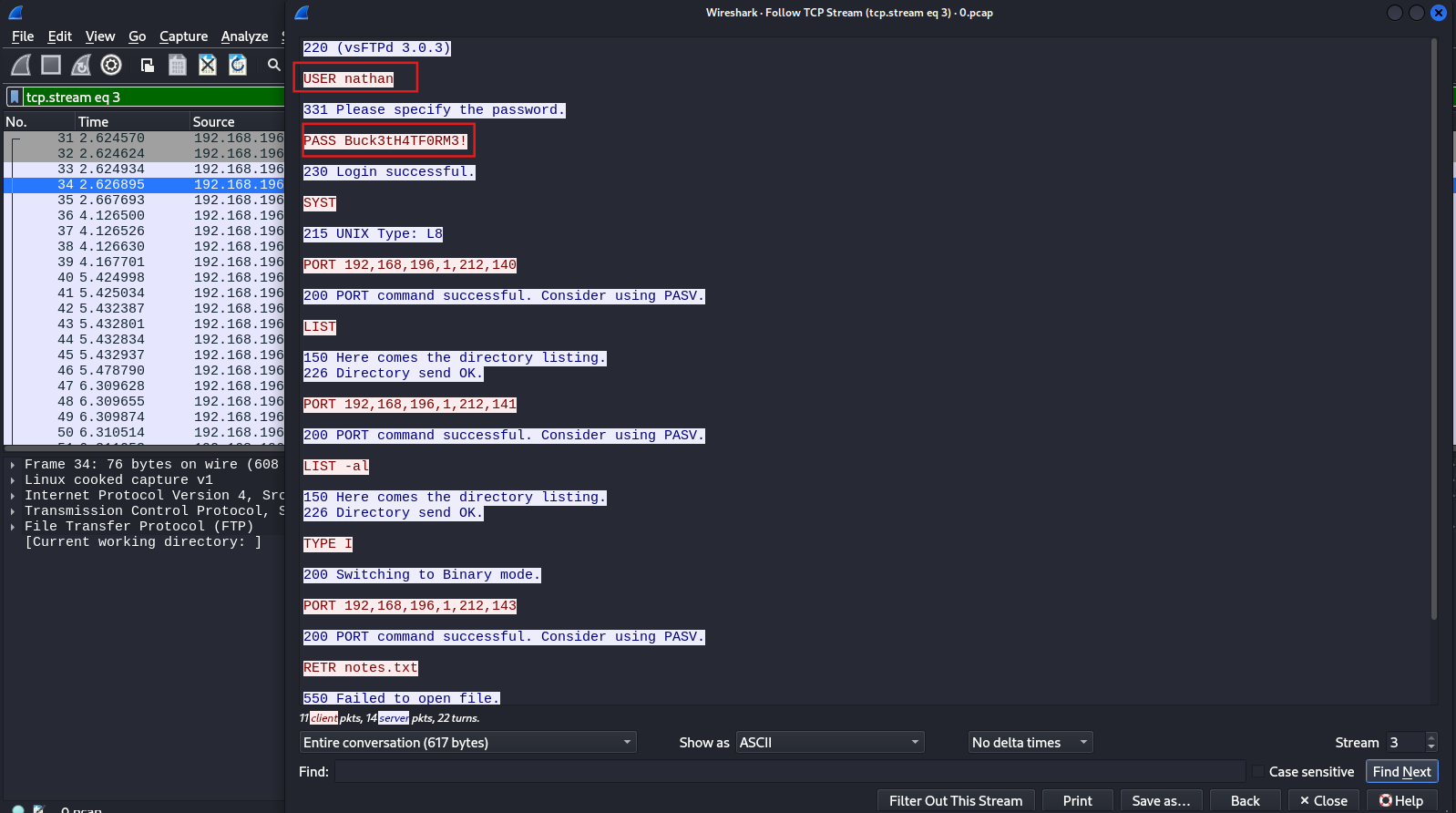Click the Stream number field

[1405, 743]
